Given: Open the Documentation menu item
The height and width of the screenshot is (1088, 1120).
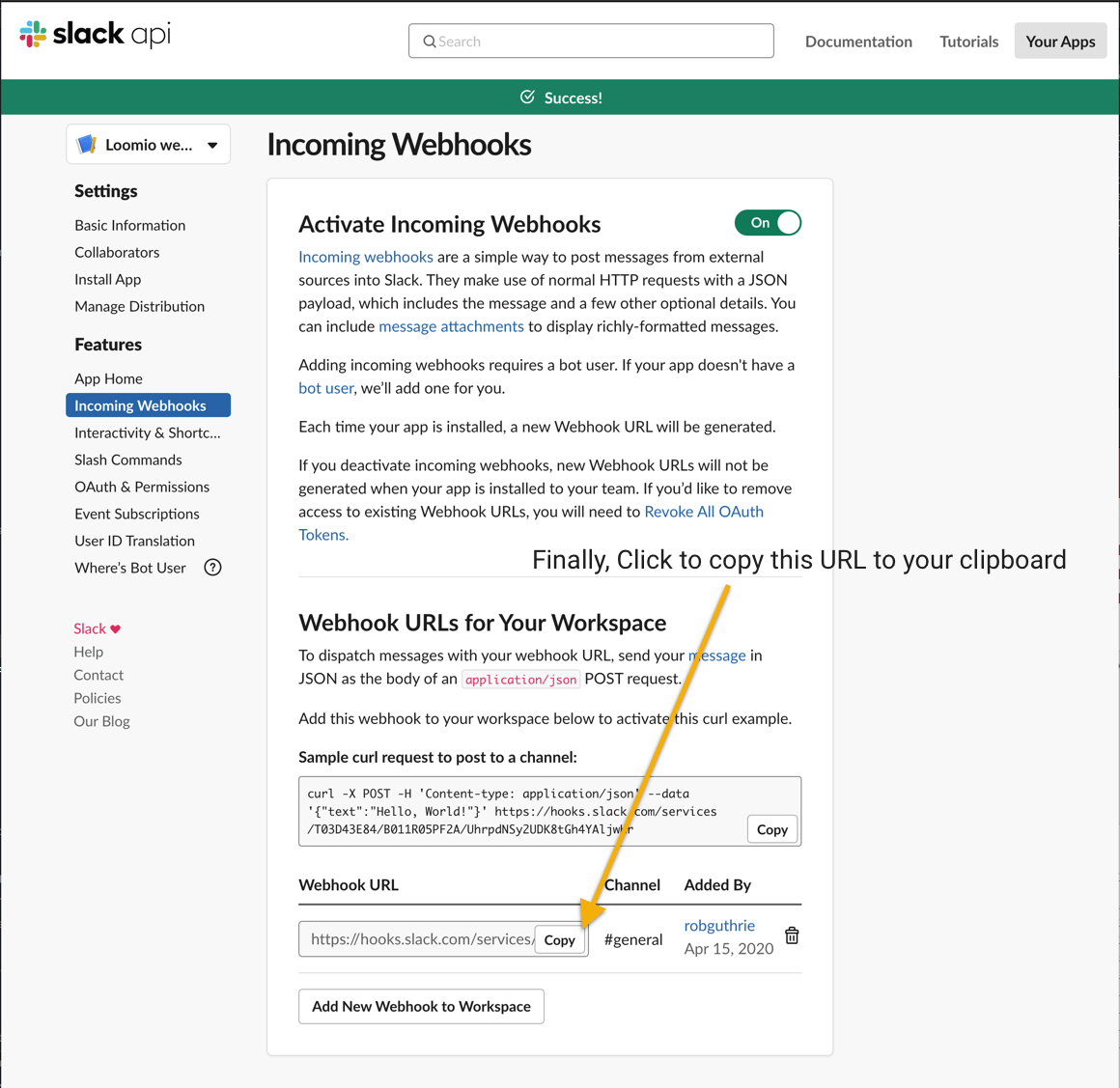Looking at the screenshot, I should (858, 42).
